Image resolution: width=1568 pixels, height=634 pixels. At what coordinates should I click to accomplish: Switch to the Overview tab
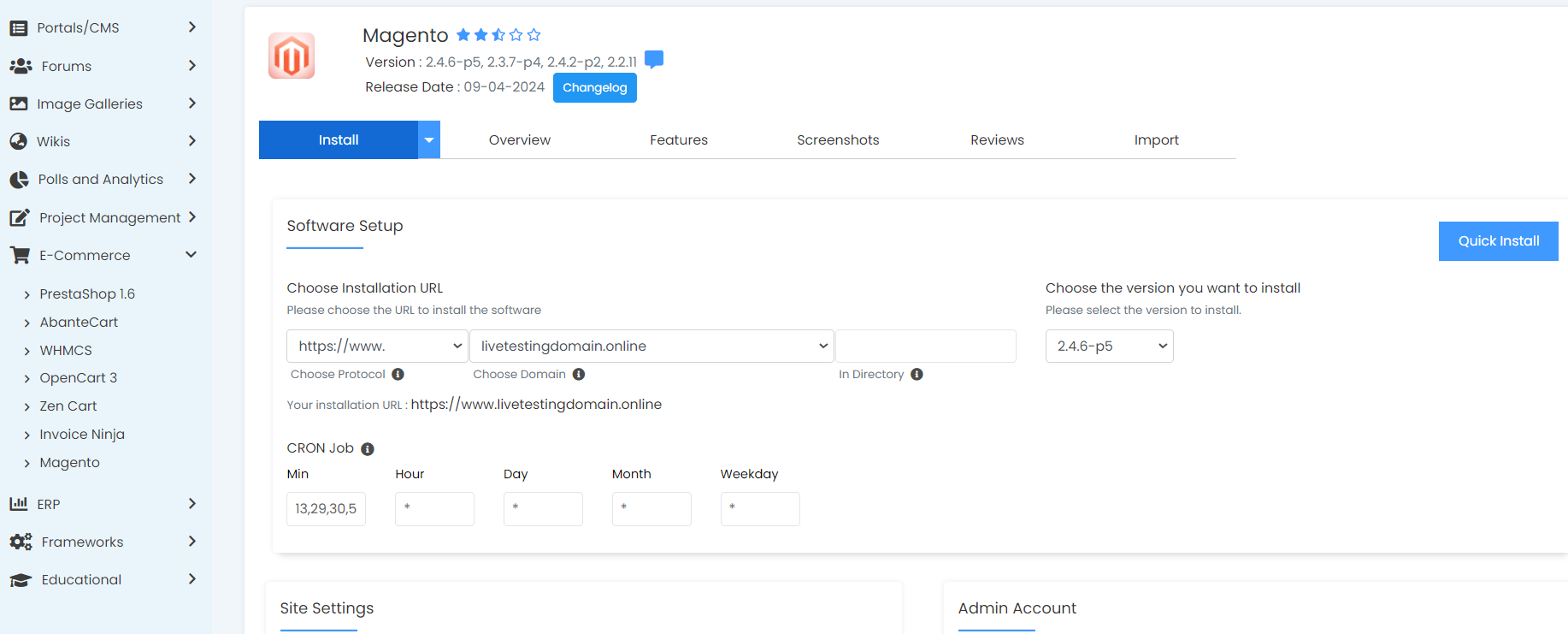520,139
